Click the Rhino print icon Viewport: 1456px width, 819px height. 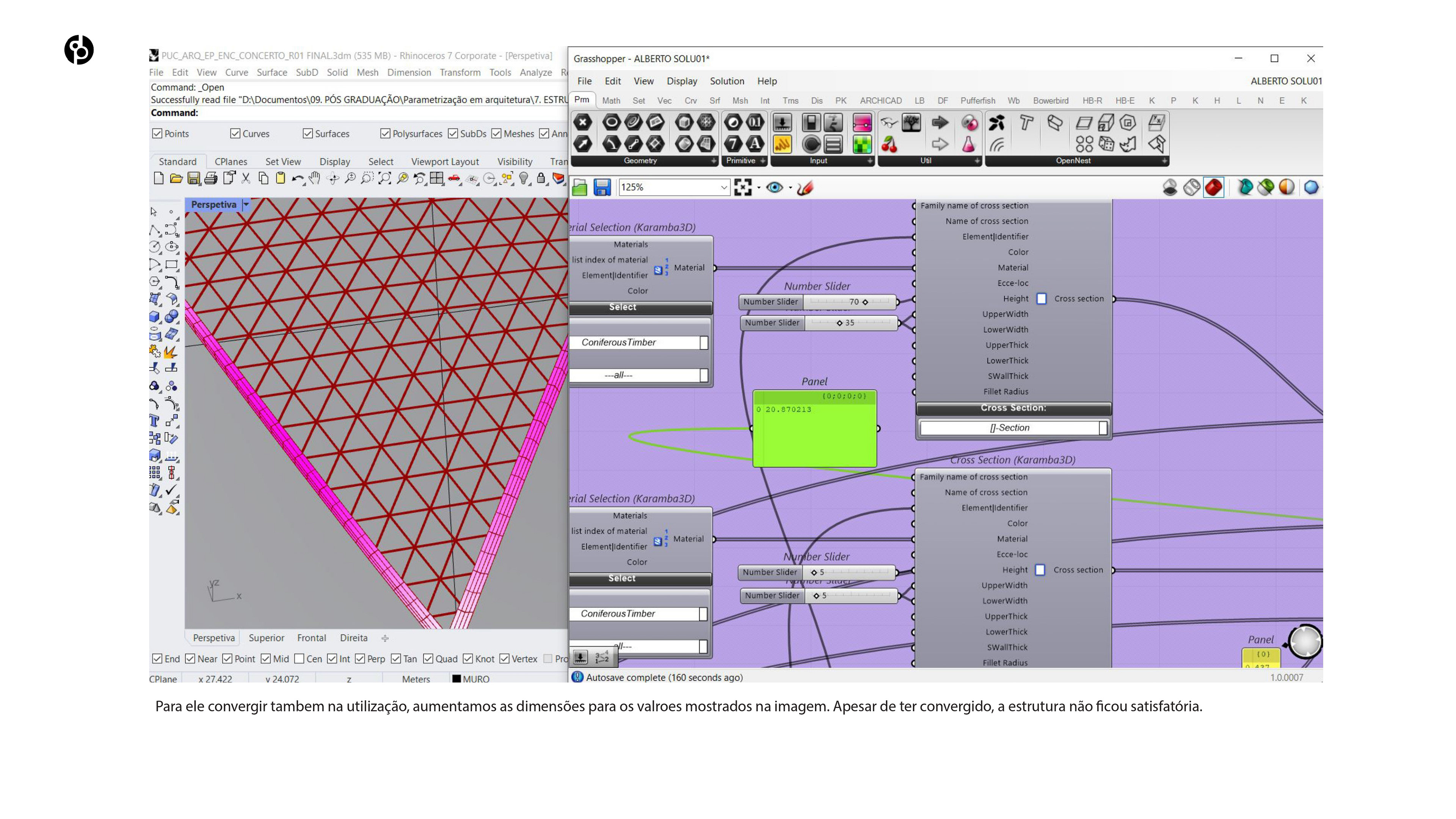(x=211, y=179)
